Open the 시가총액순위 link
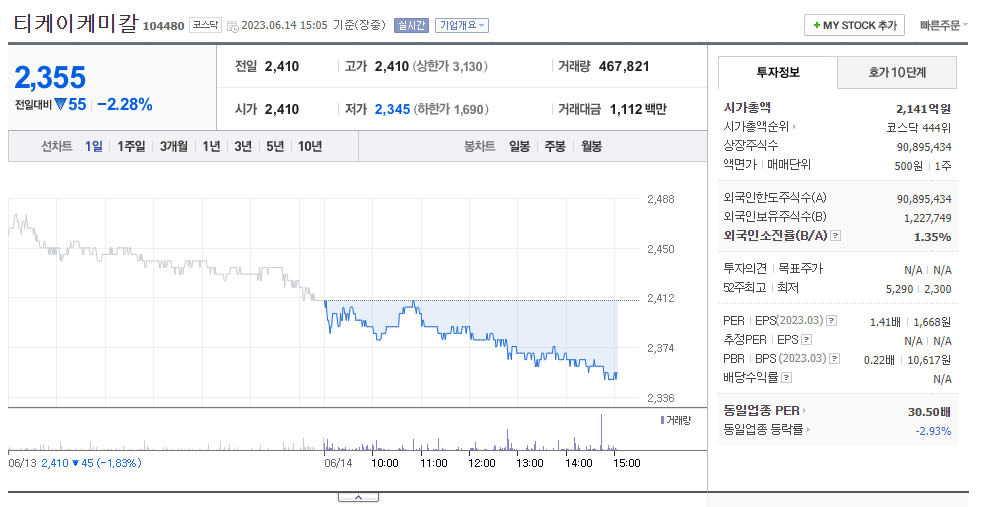 [756, 126]
